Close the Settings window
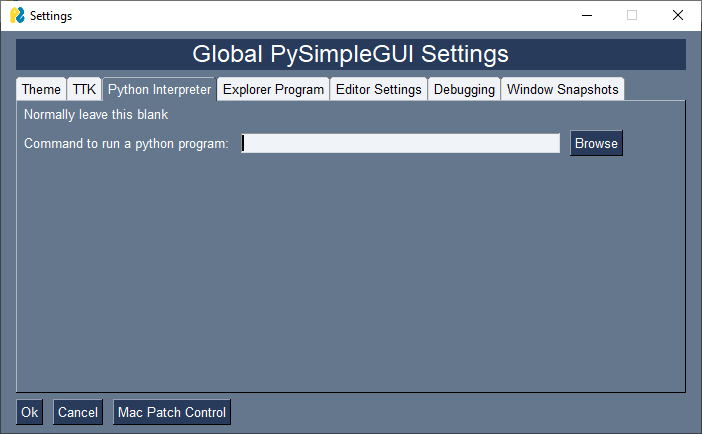 678,16
